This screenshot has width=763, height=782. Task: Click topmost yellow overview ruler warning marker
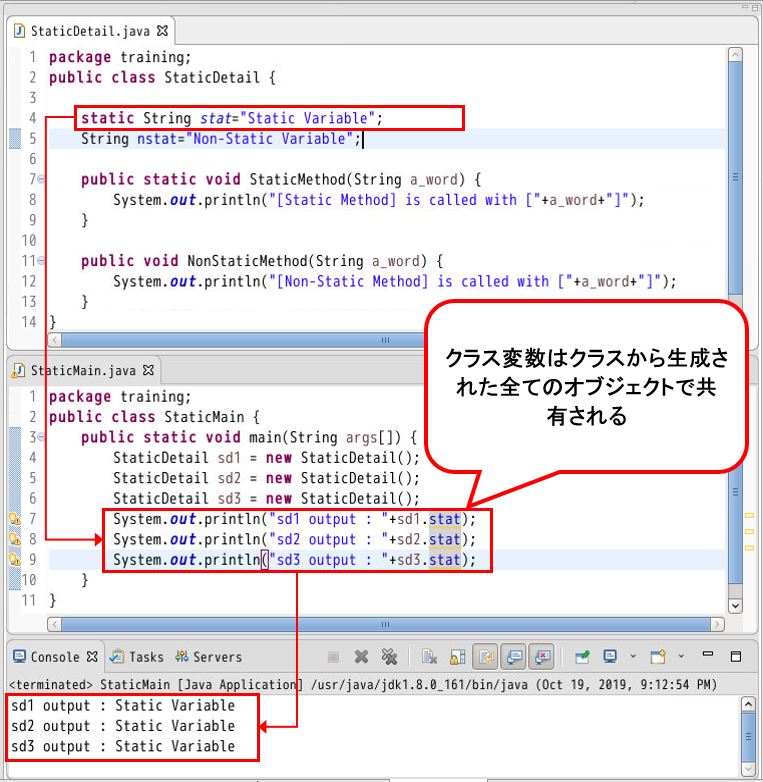[750, 515]
